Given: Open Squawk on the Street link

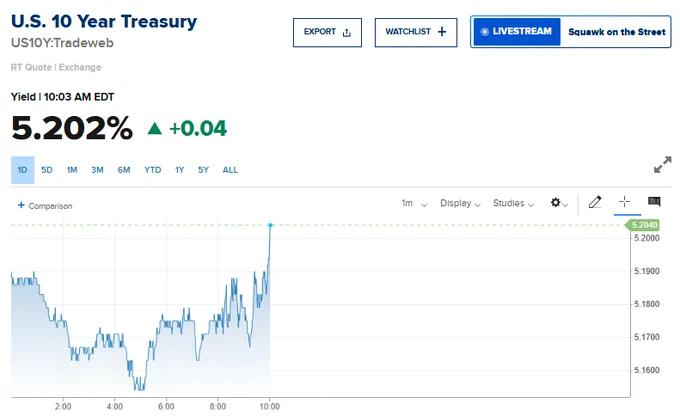Looking at the screenshot, I should coord(616,32).
